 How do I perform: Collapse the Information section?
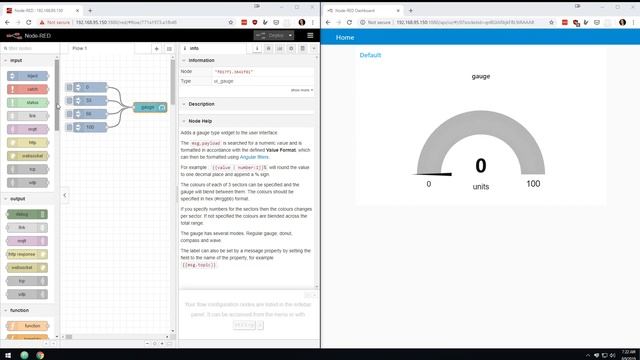[247, 60]
